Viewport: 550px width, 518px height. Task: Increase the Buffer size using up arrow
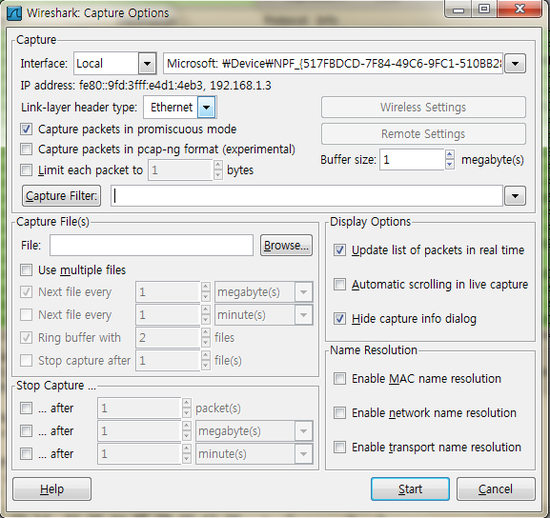pos(450,154)
